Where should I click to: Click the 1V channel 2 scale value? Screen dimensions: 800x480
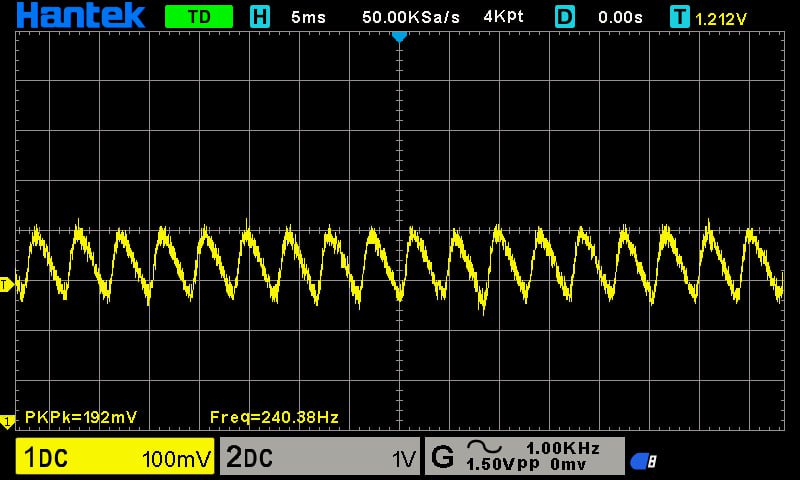[404, 459]
